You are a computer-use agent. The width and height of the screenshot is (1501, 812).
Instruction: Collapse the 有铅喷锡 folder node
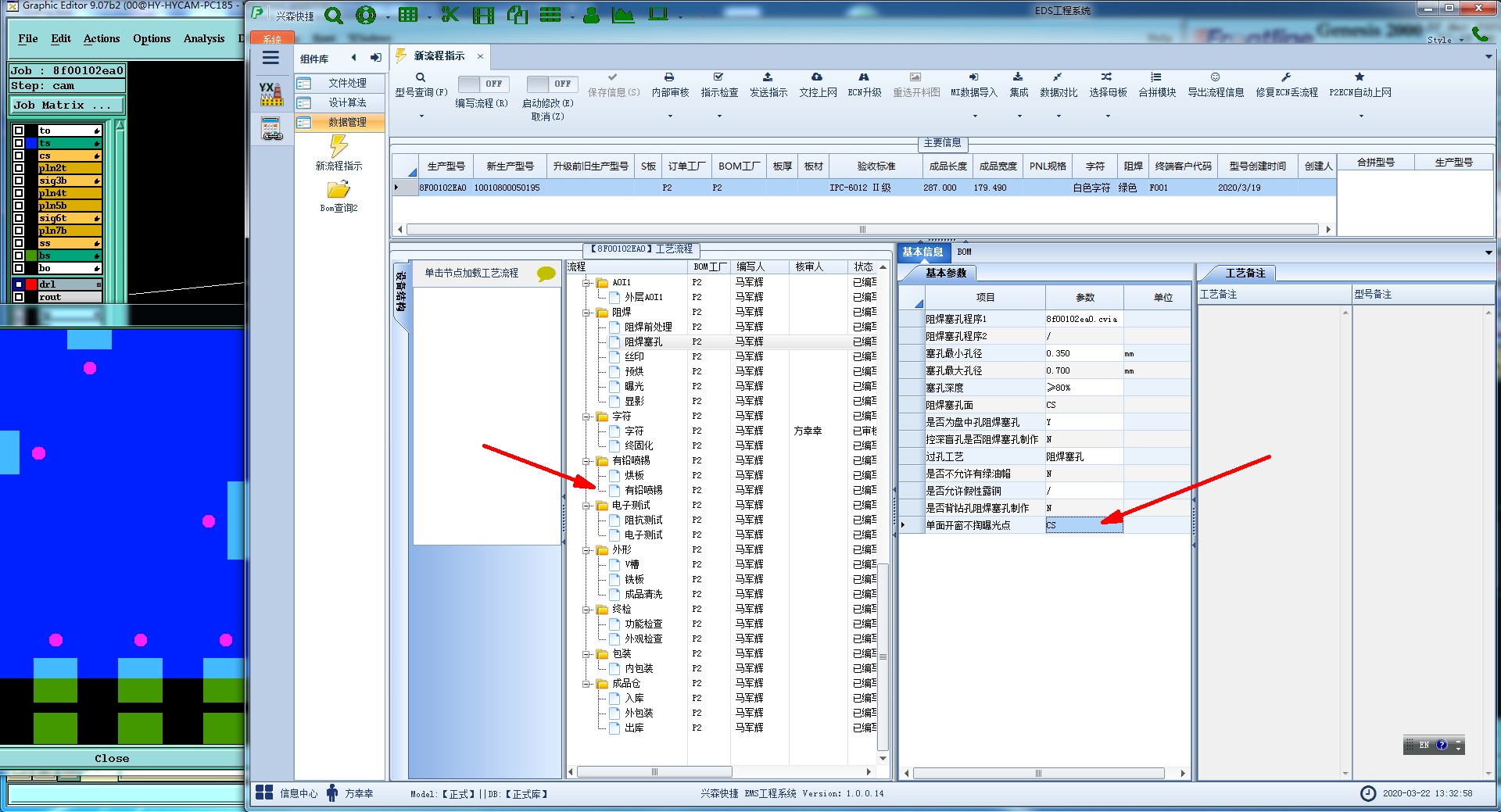[586, 461]
